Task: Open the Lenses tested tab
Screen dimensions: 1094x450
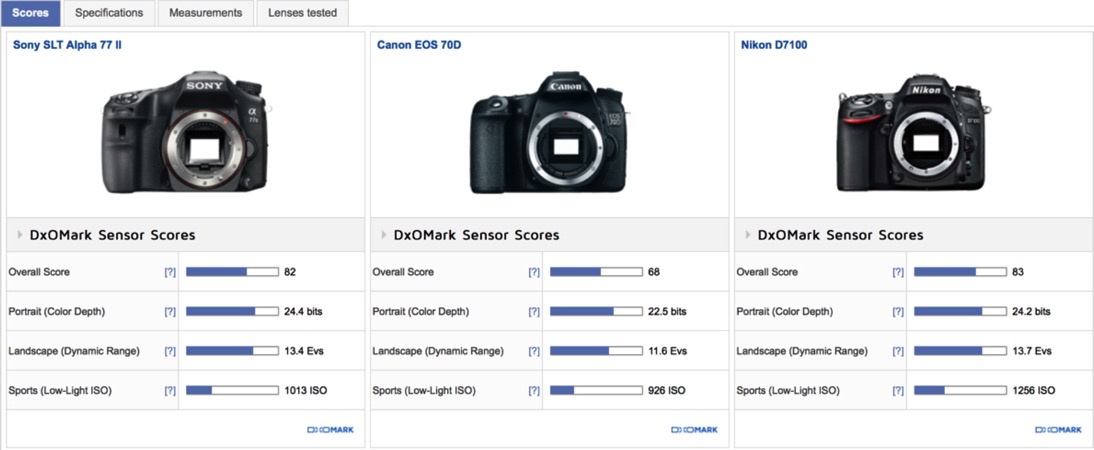Action: (x=302, y=13)
